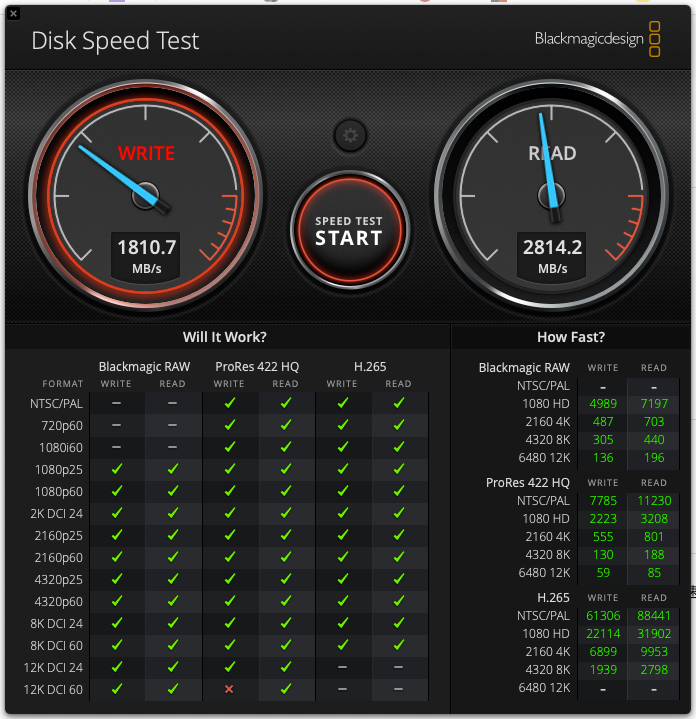696x719 pixels.
Task: Click the Will It Work? panel heading
Action: coord(225,337)
